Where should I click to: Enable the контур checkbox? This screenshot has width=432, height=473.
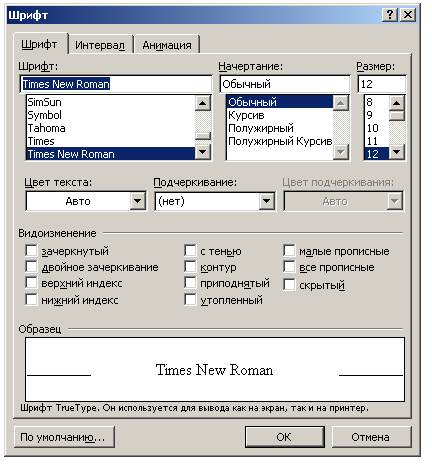point(190,267)
